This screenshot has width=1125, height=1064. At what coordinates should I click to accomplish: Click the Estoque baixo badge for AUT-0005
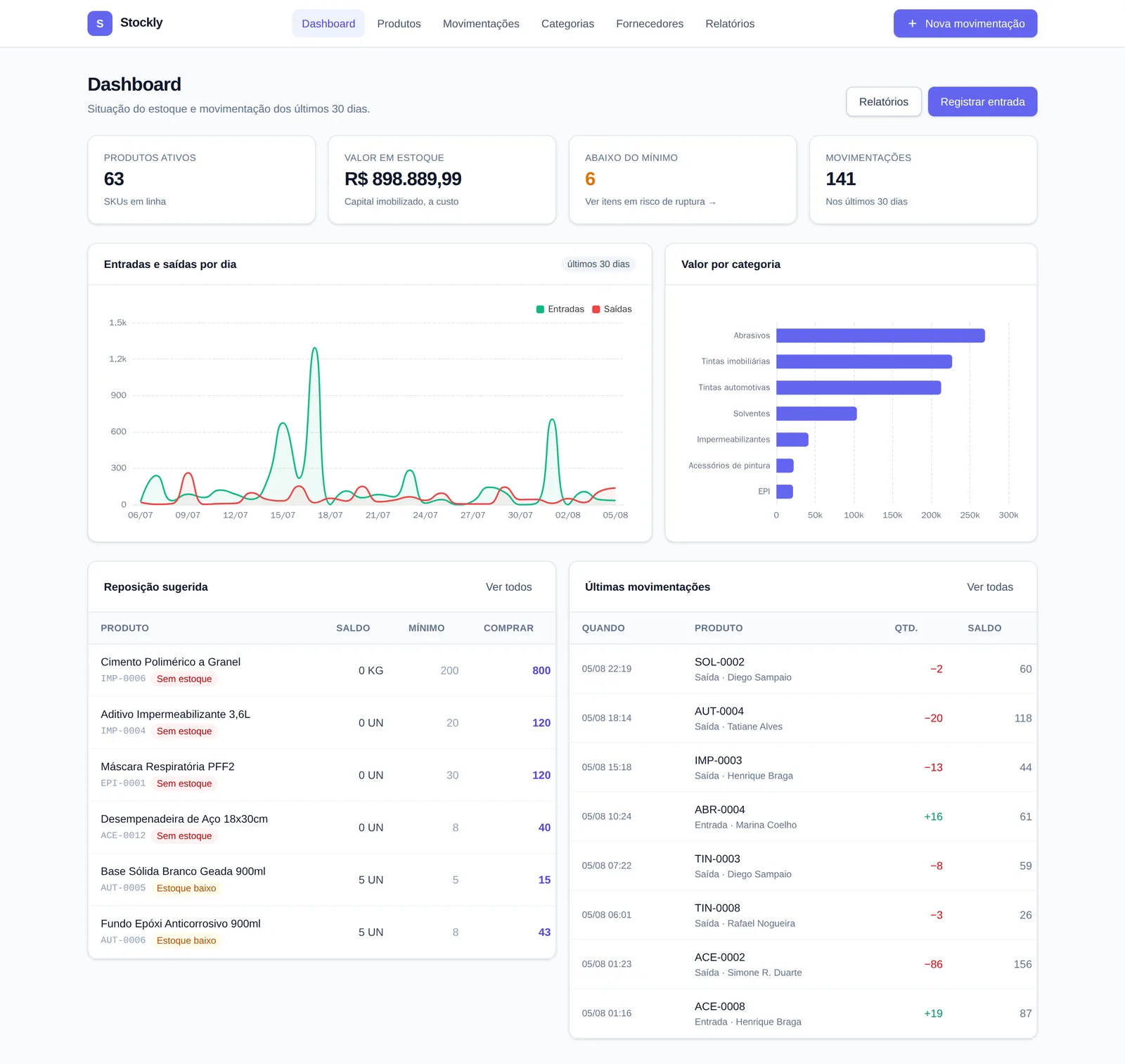pyautogui.click(x=186, y=889)
